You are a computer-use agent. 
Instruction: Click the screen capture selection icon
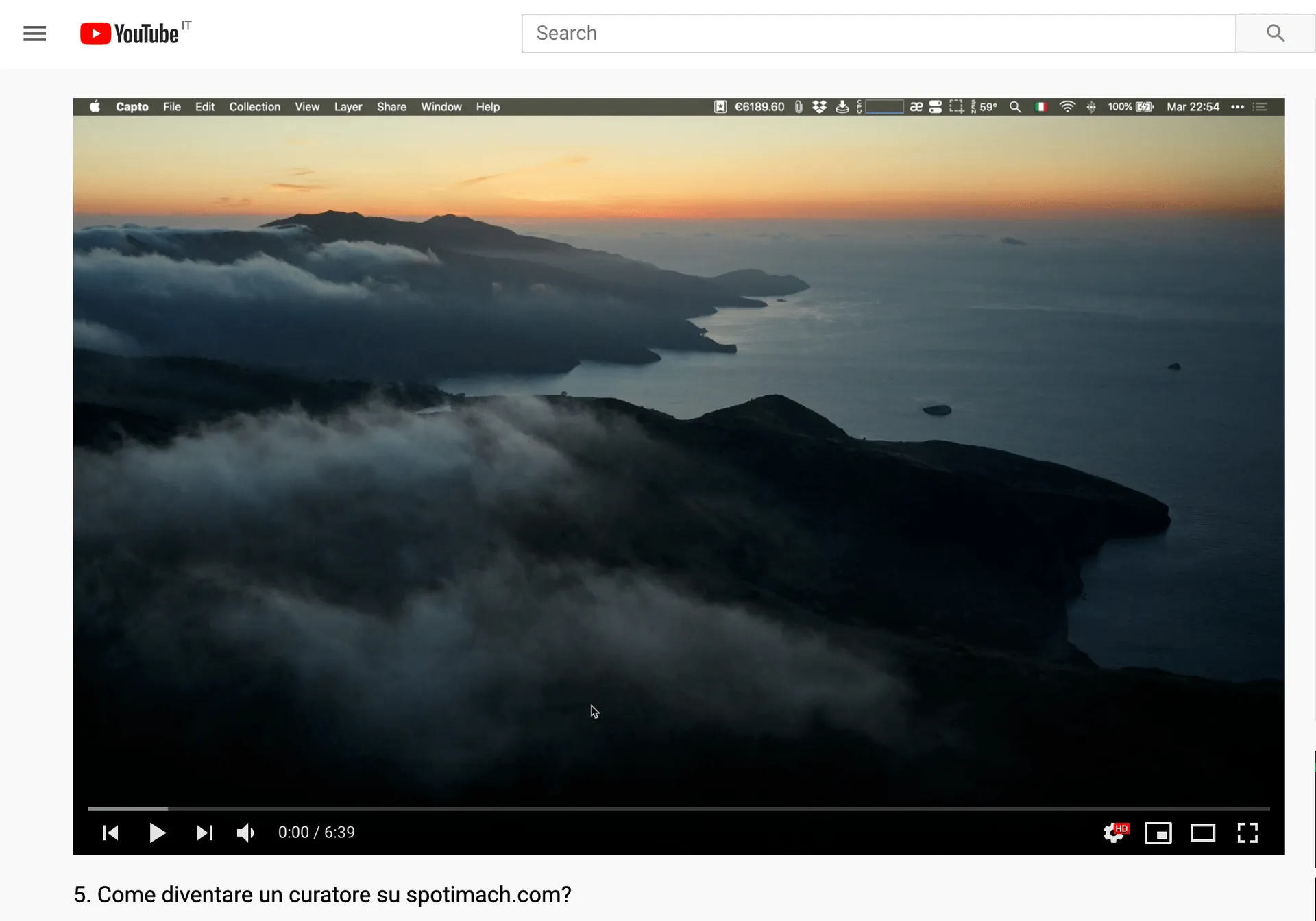coord(956,107)
